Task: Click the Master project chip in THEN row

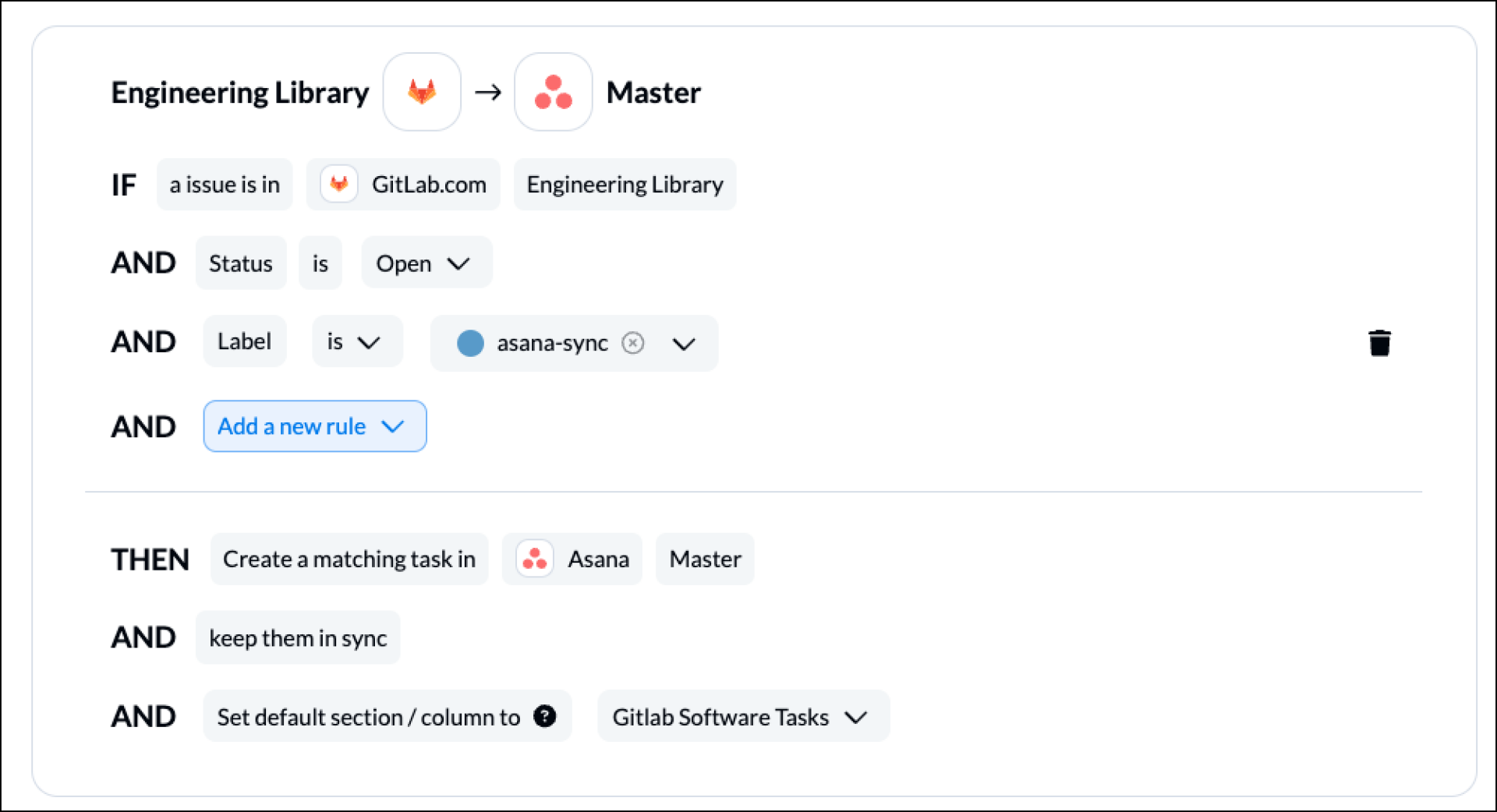Action: click(x=704, y=559)
